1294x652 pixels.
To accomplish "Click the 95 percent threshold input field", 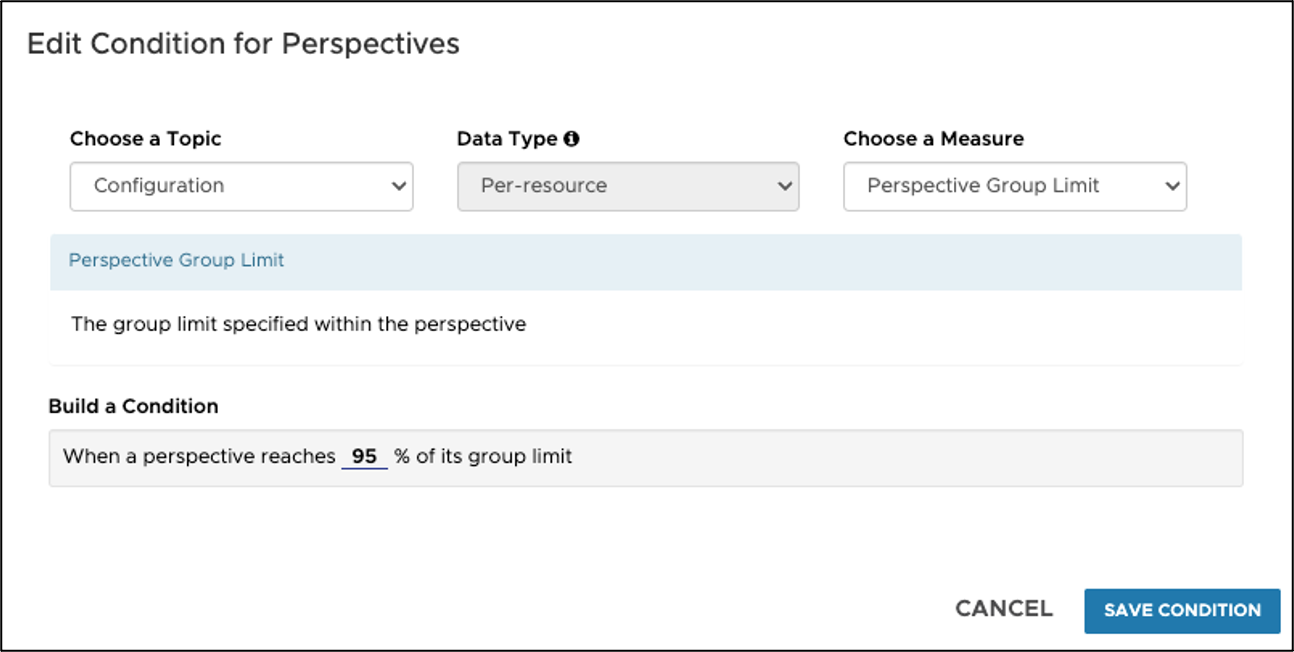I will coord(364,457).
